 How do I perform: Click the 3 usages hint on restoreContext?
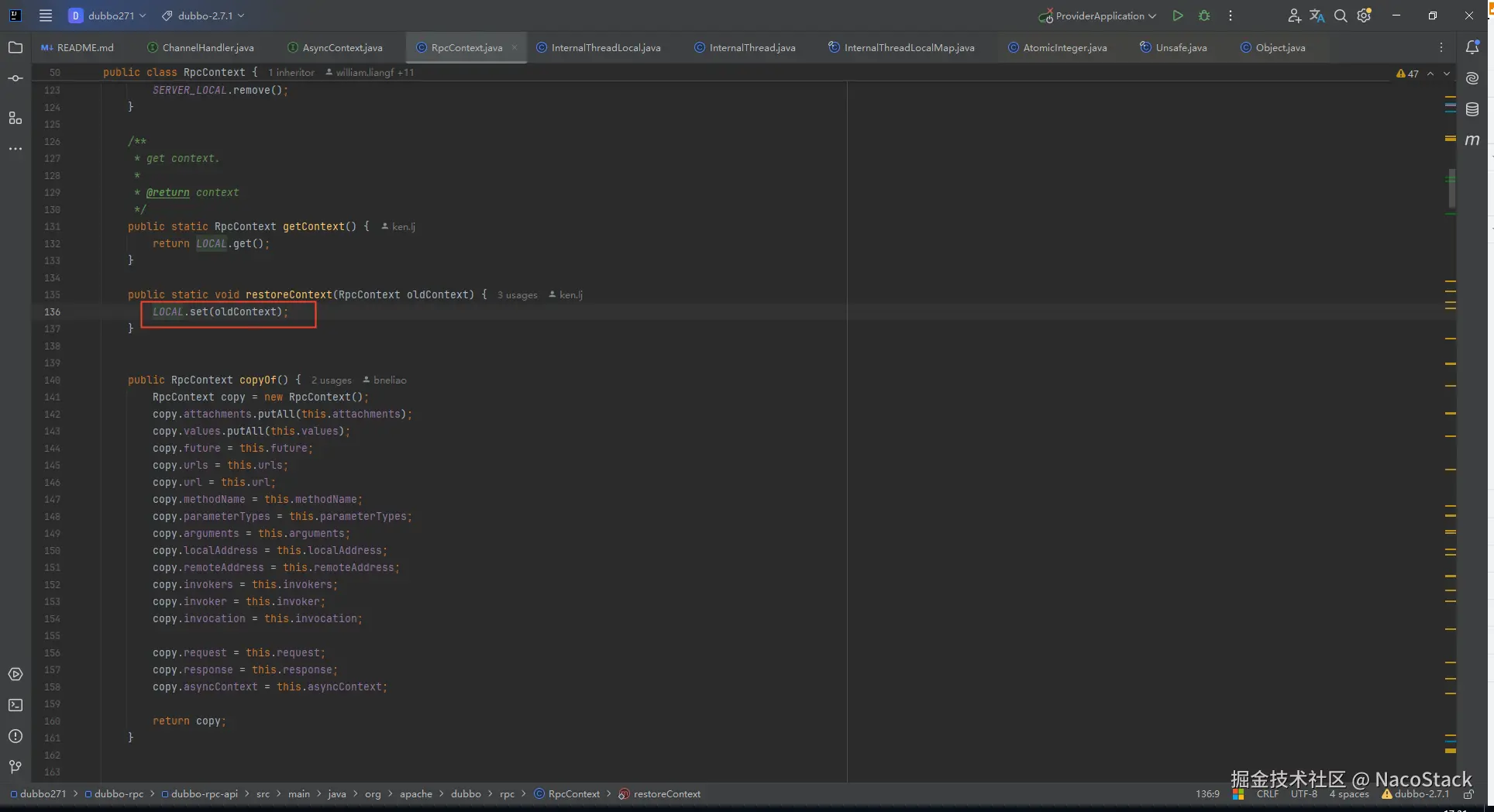coord(517,295)
